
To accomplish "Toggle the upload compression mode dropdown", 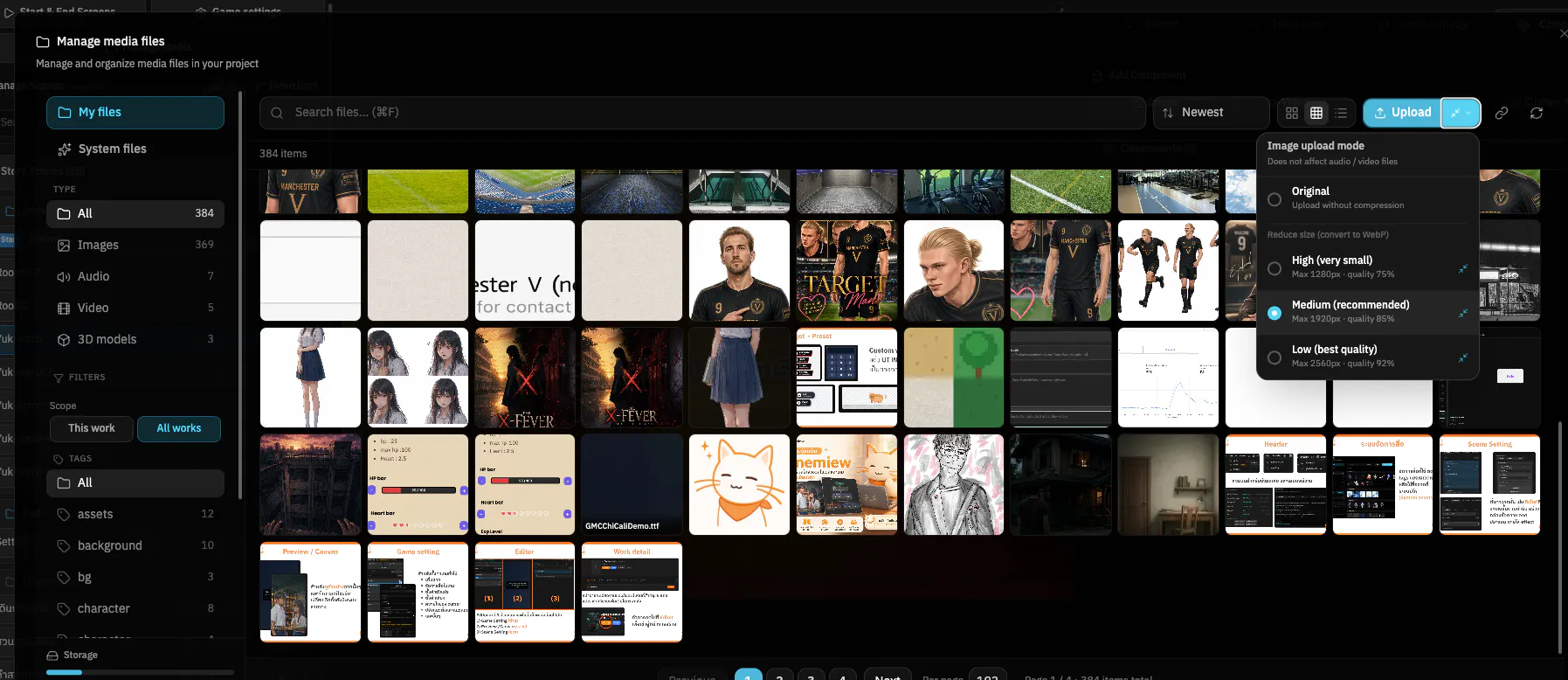I will (1461, 113).
